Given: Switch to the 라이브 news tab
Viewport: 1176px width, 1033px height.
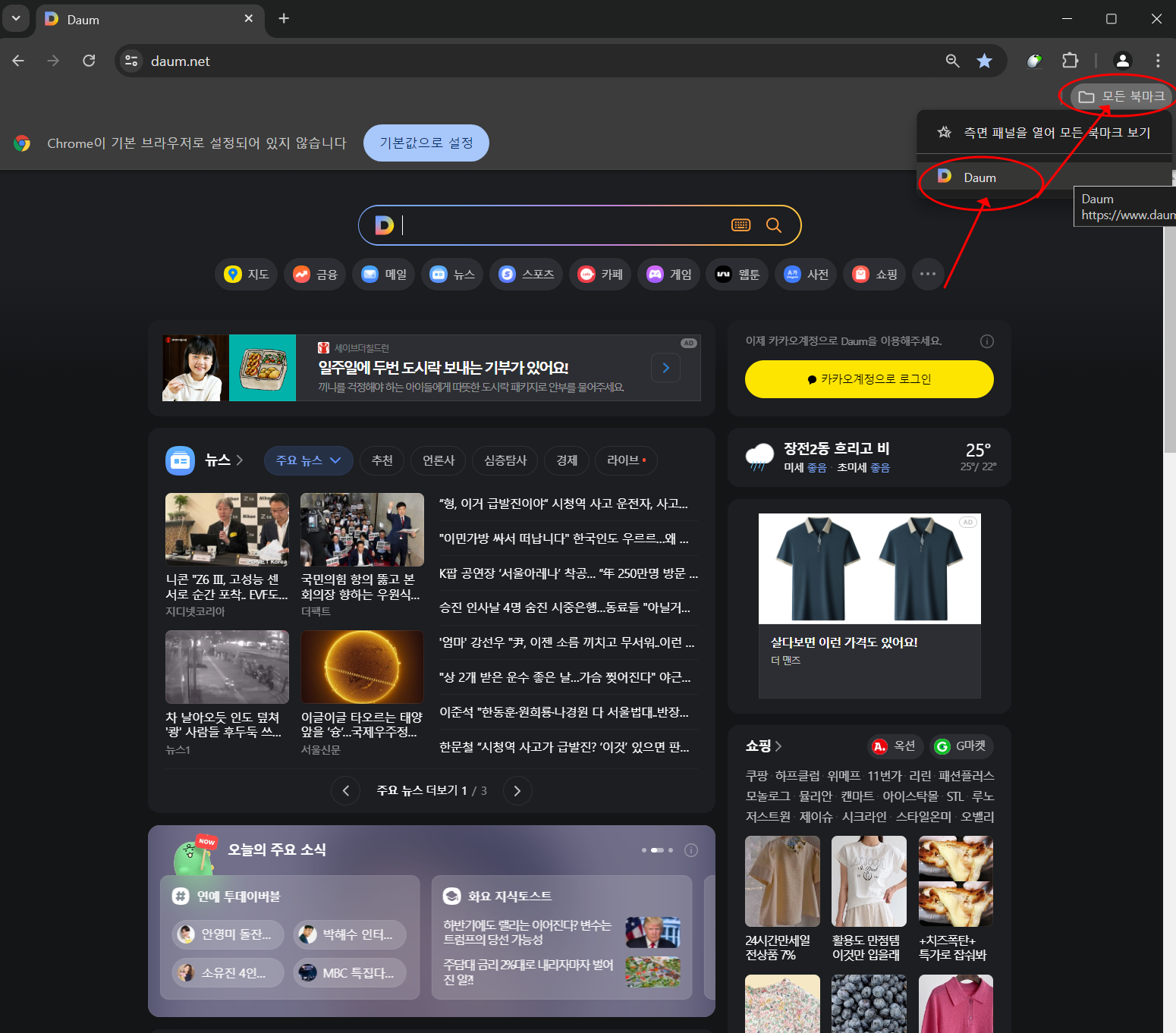Looking at the screenshot, I should click(x=626, y=460).
